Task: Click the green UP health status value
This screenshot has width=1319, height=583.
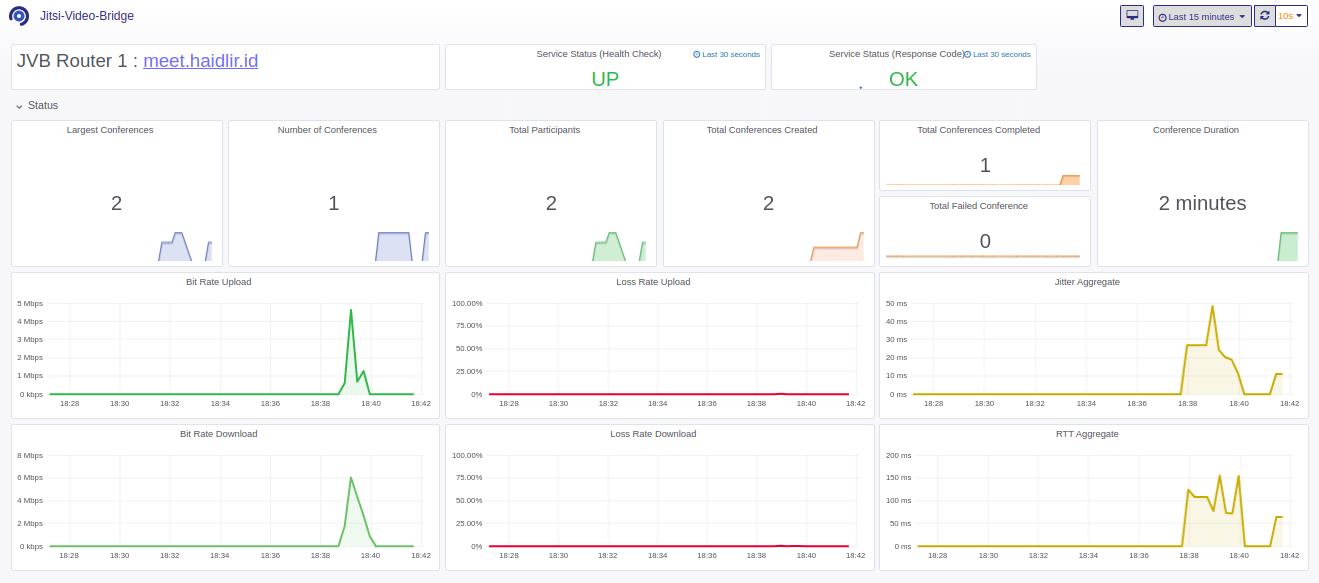Action: coord(605,79)
